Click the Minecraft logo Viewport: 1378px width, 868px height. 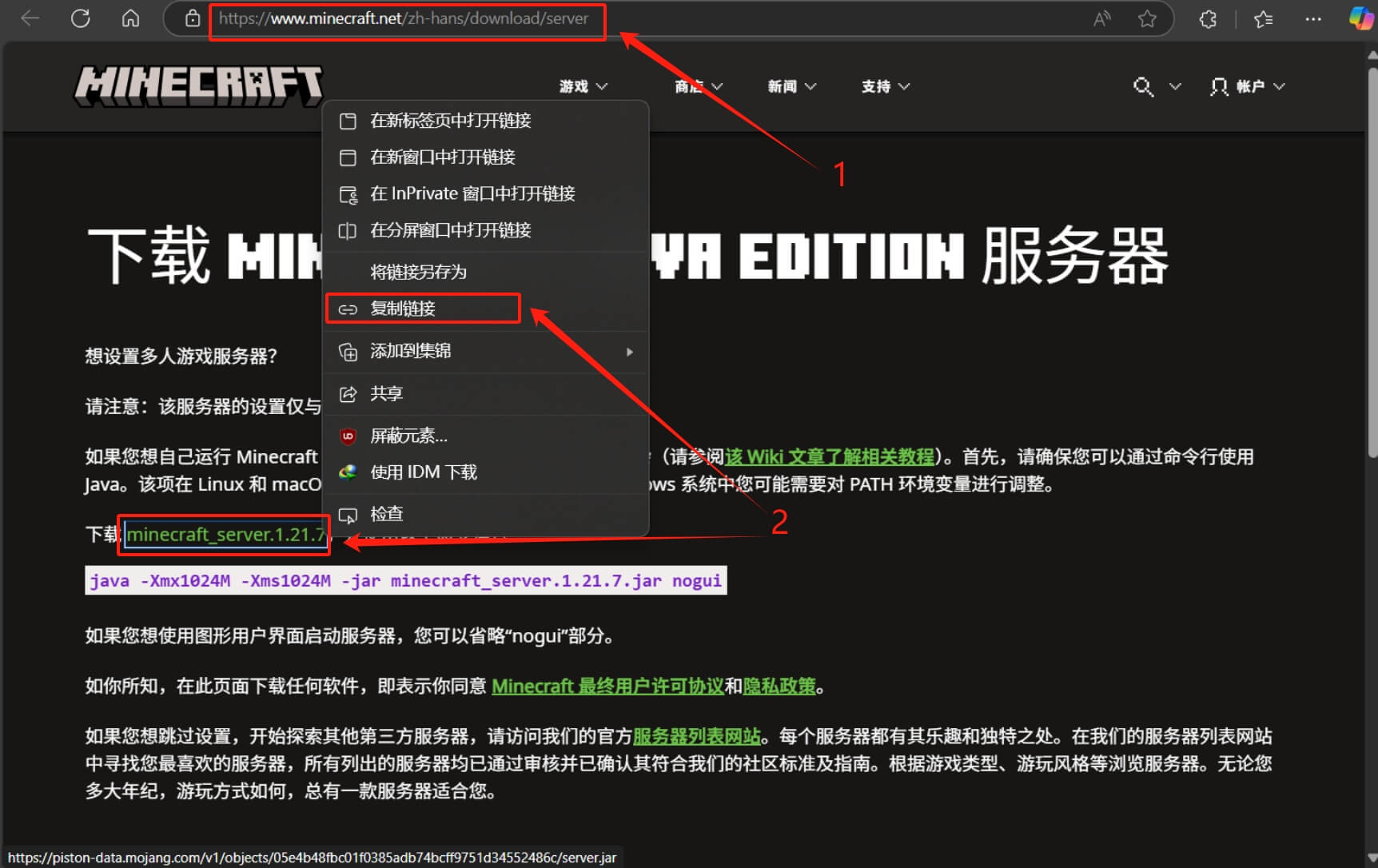pyautogui.click(x=198, y=86)
